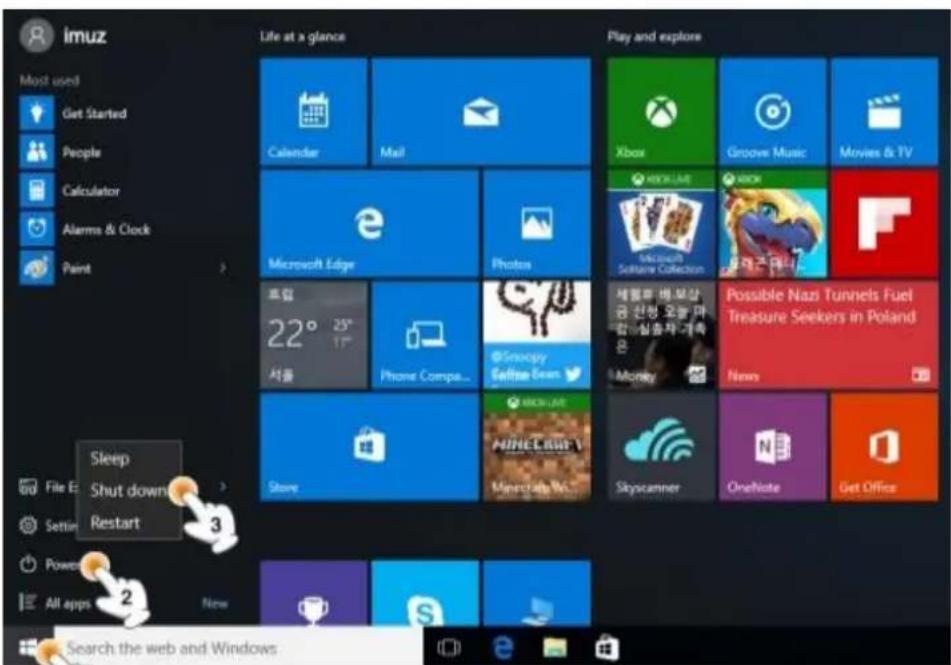Click the Windows Start button
The width and height of the screenshot is (951, 665).
[x=27, y=647]
